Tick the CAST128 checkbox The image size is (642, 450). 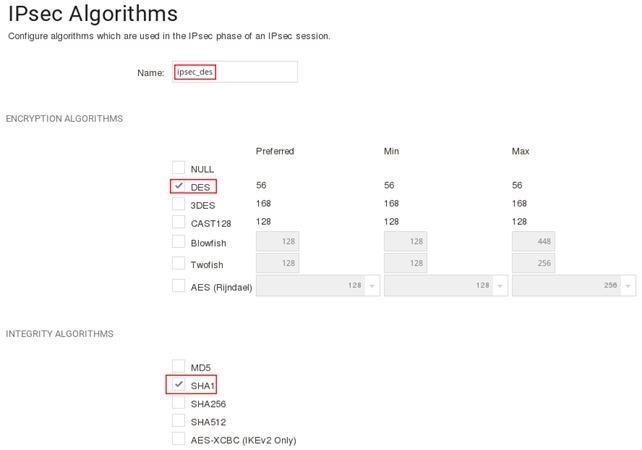pyautogui.click(x=178, y=222)
